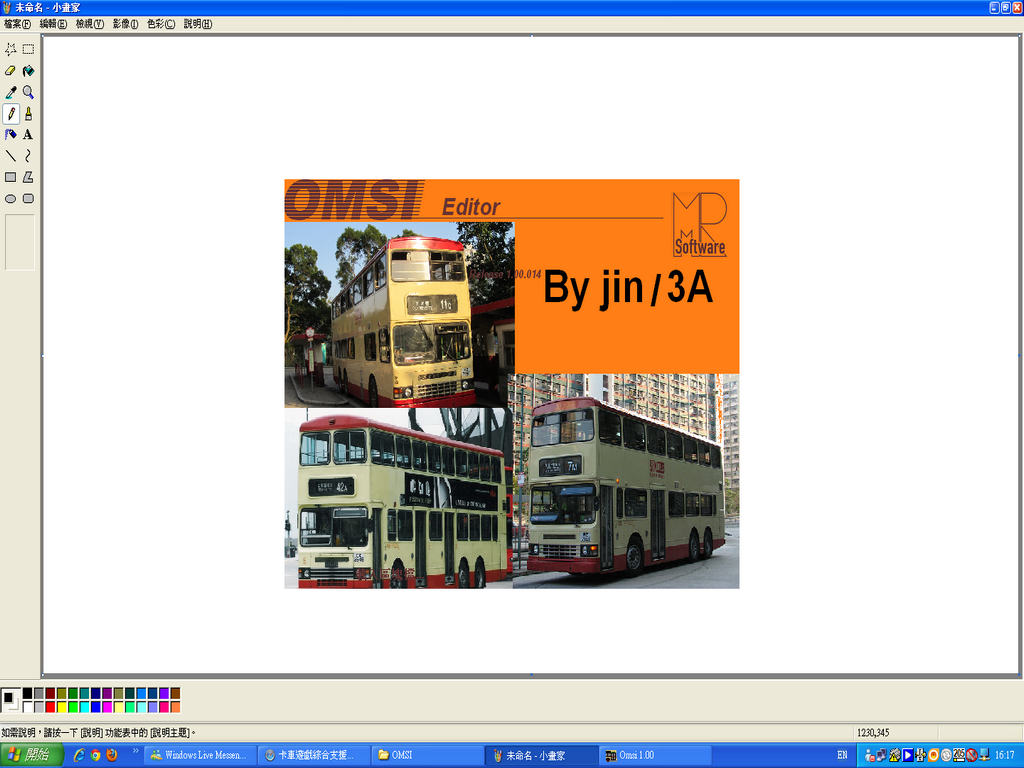
Task: Choose the yellow palette swatch
Action: click(62, 707)
